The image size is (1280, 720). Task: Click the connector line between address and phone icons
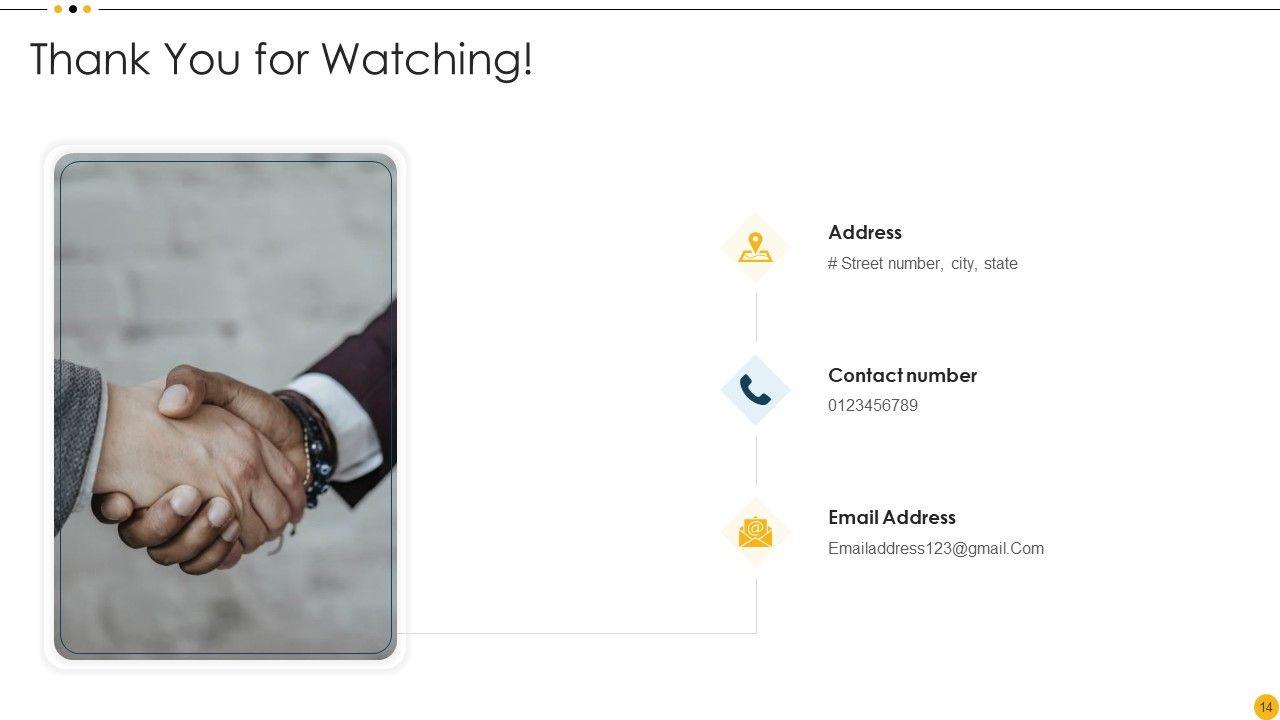click(756, 317)
